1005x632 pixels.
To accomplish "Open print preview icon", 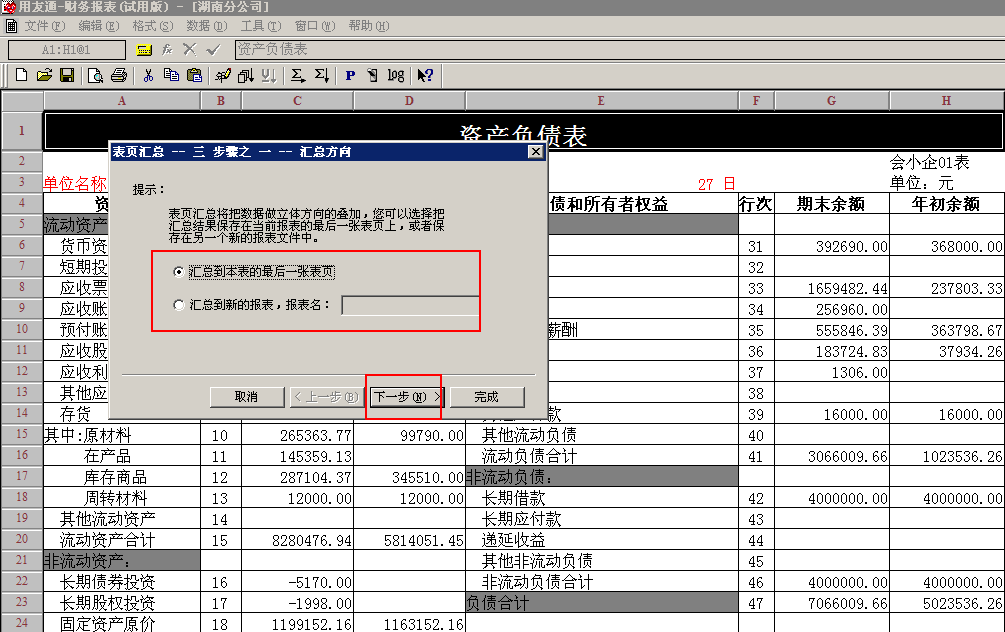I will pyautogui.click(x=96, y=76).
